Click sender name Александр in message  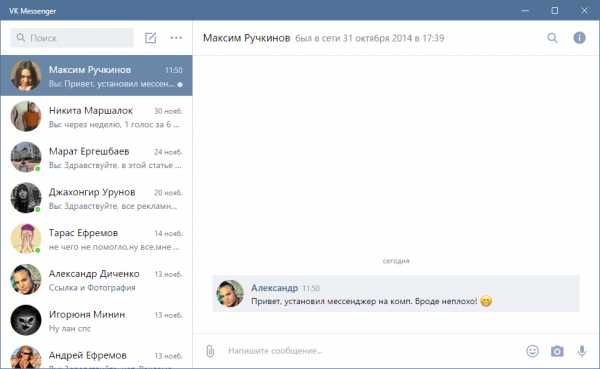click(x=274, y=288)
